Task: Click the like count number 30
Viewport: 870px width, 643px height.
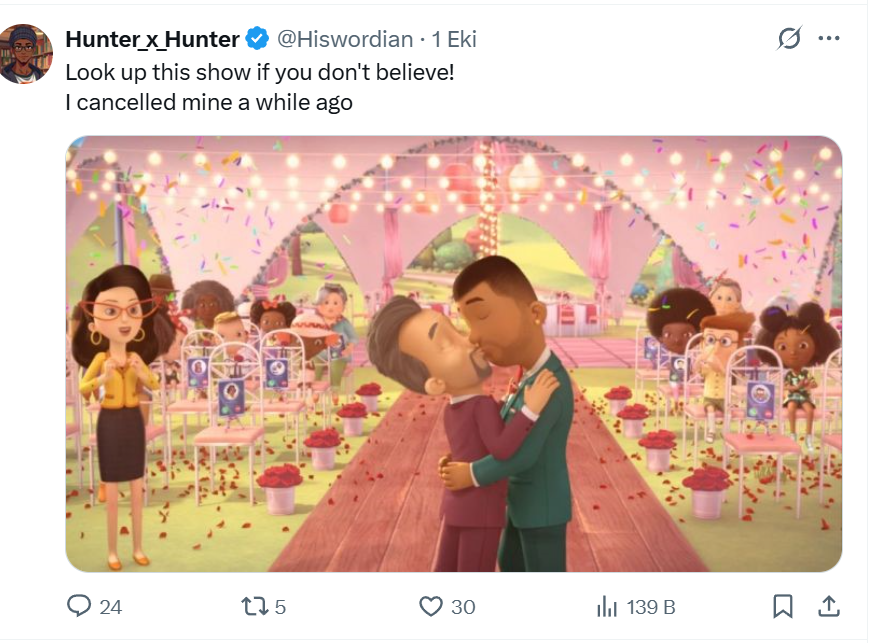Action: (463, 607)
